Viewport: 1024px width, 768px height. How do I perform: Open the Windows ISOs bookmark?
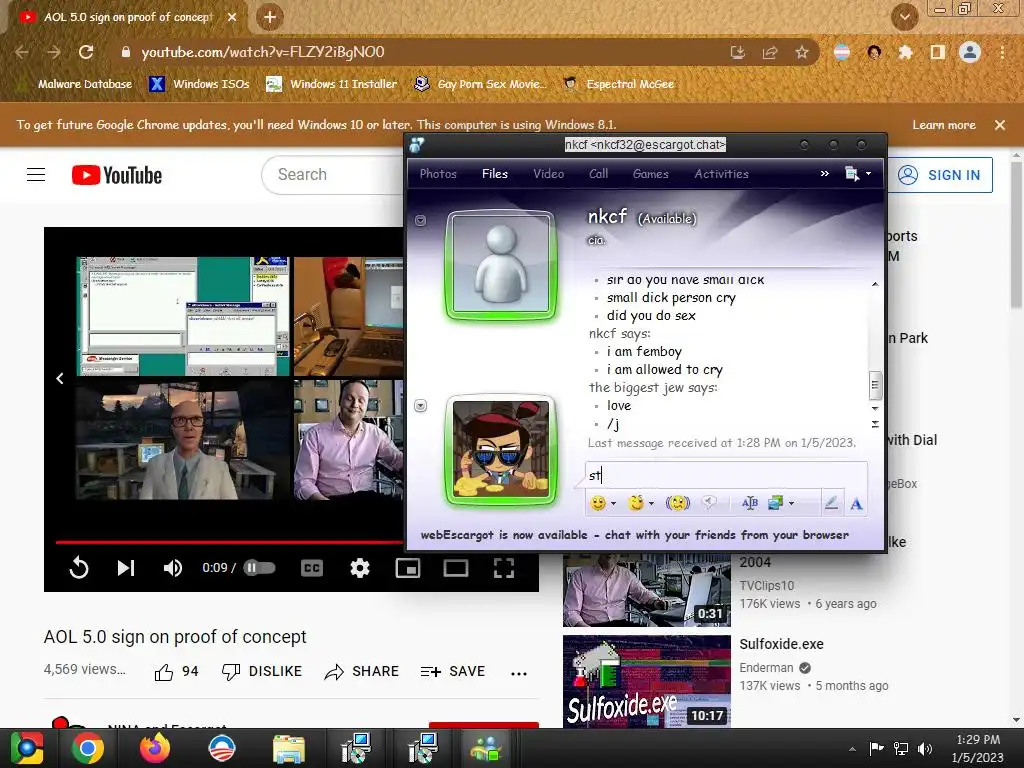200,84
